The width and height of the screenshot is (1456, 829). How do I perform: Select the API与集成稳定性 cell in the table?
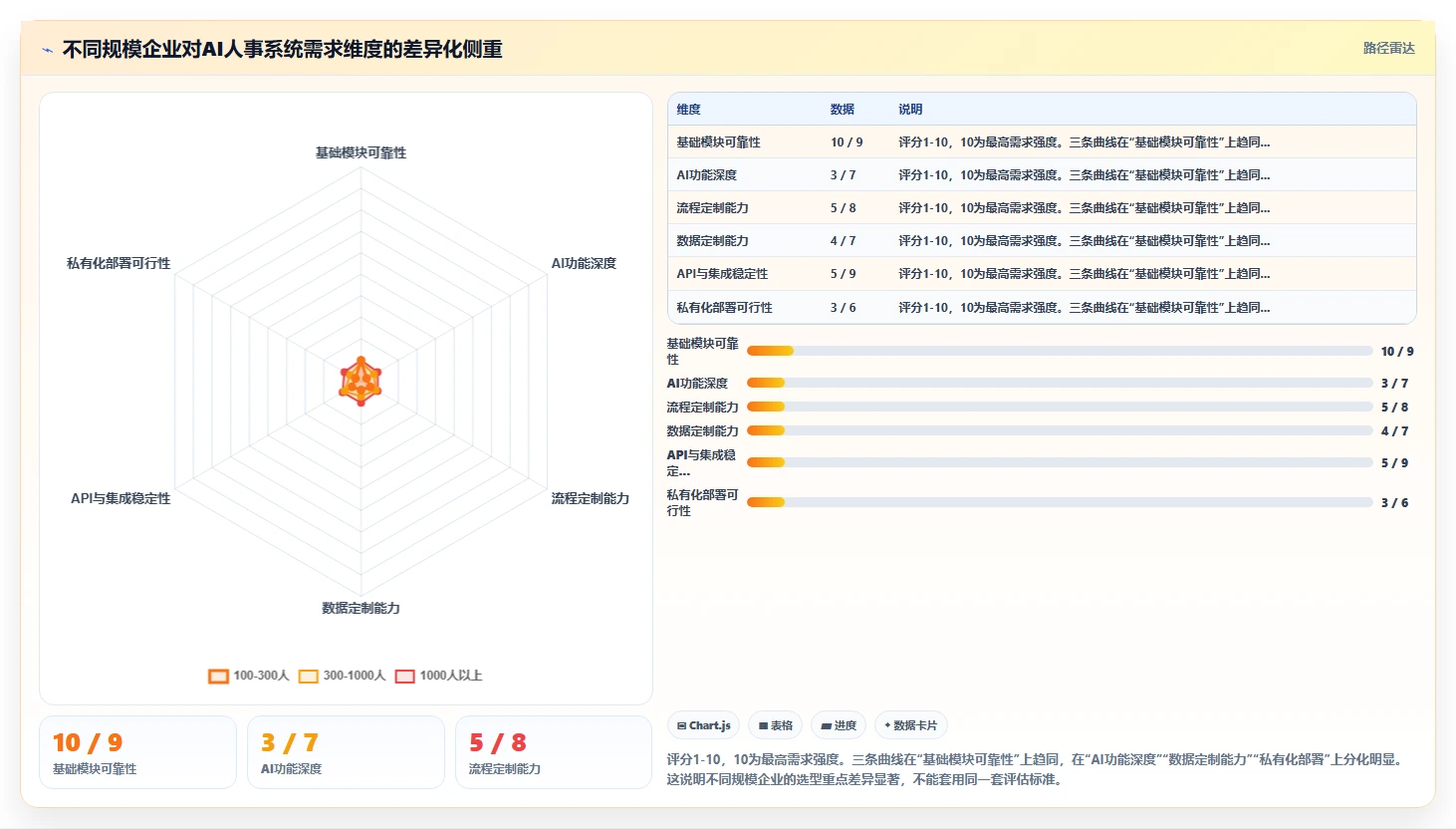point(722,274)
